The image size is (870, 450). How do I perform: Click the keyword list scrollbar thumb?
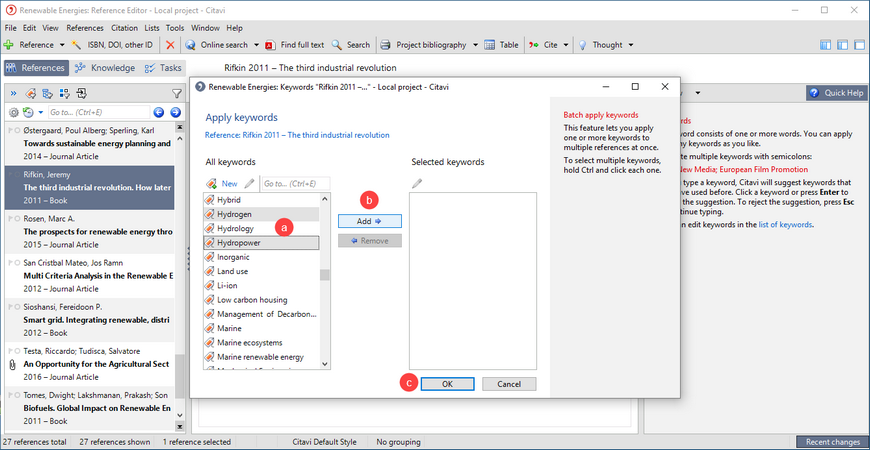(x=325, y=275)
